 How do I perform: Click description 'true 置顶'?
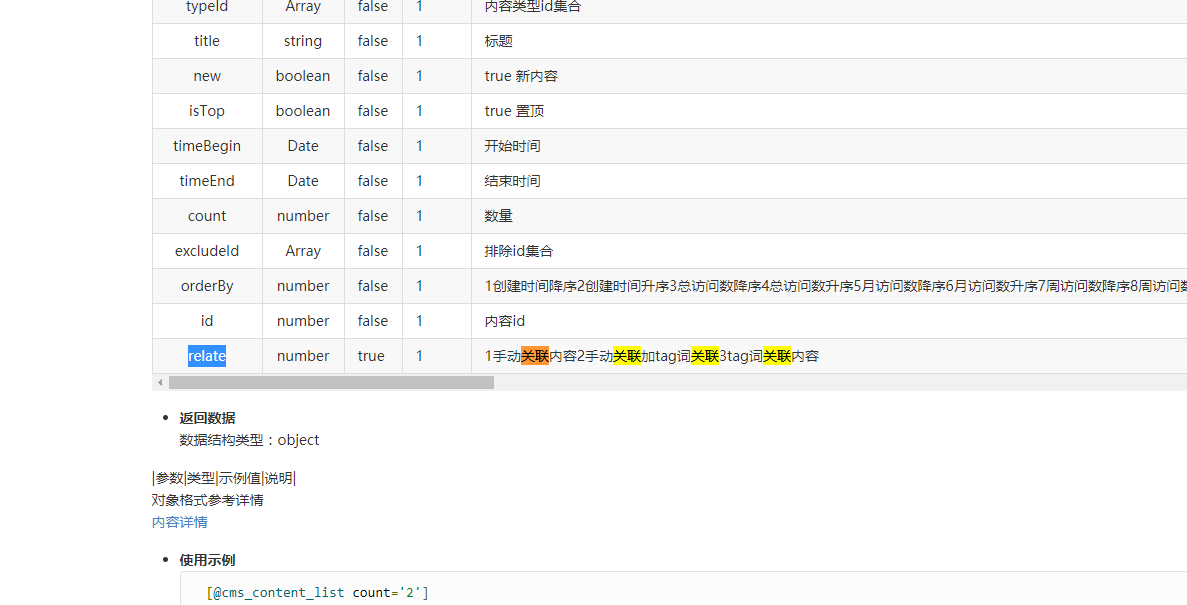(x=514, y=111)
